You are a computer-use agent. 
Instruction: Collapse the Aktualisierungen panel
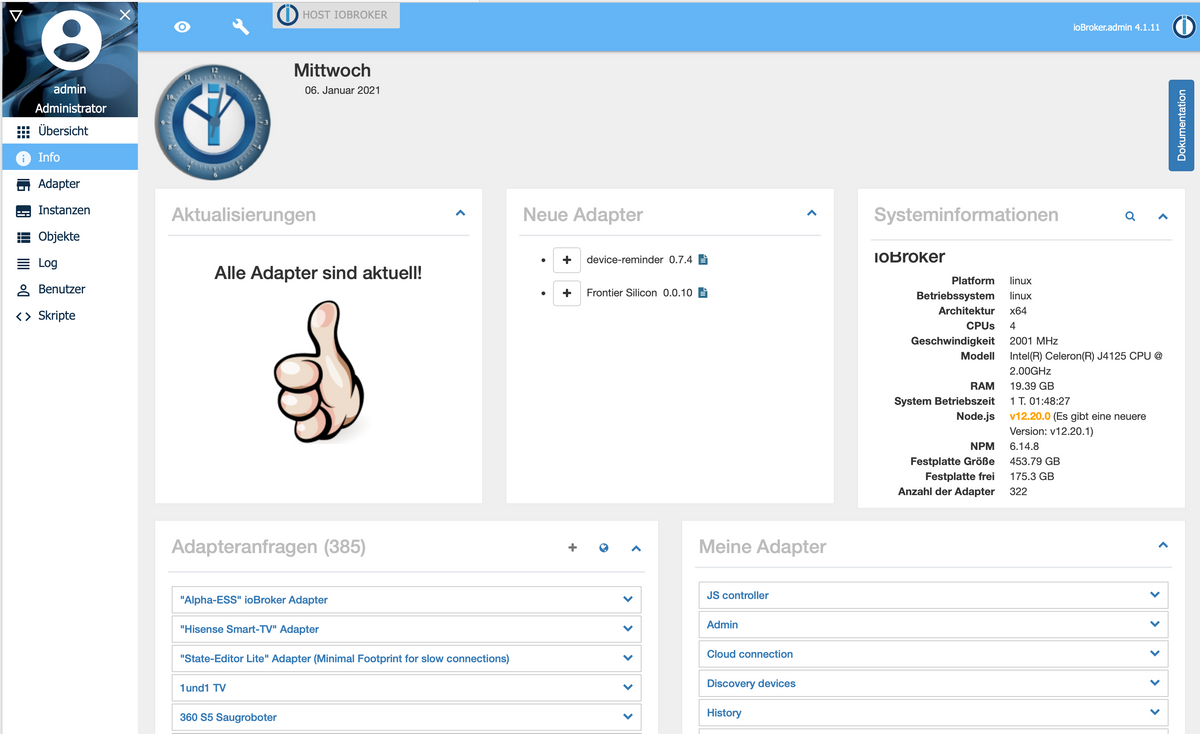pos(460,214)
